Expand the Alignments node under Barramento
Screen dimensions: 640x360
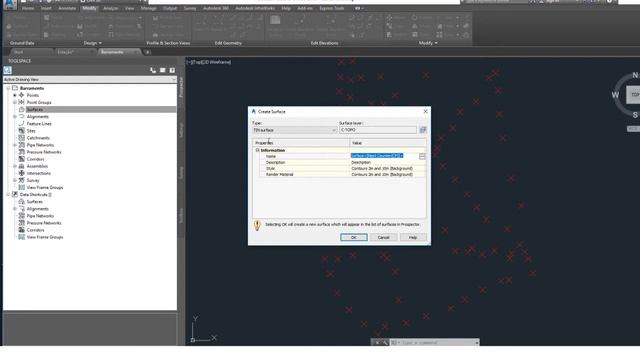[x=15, y=117]
